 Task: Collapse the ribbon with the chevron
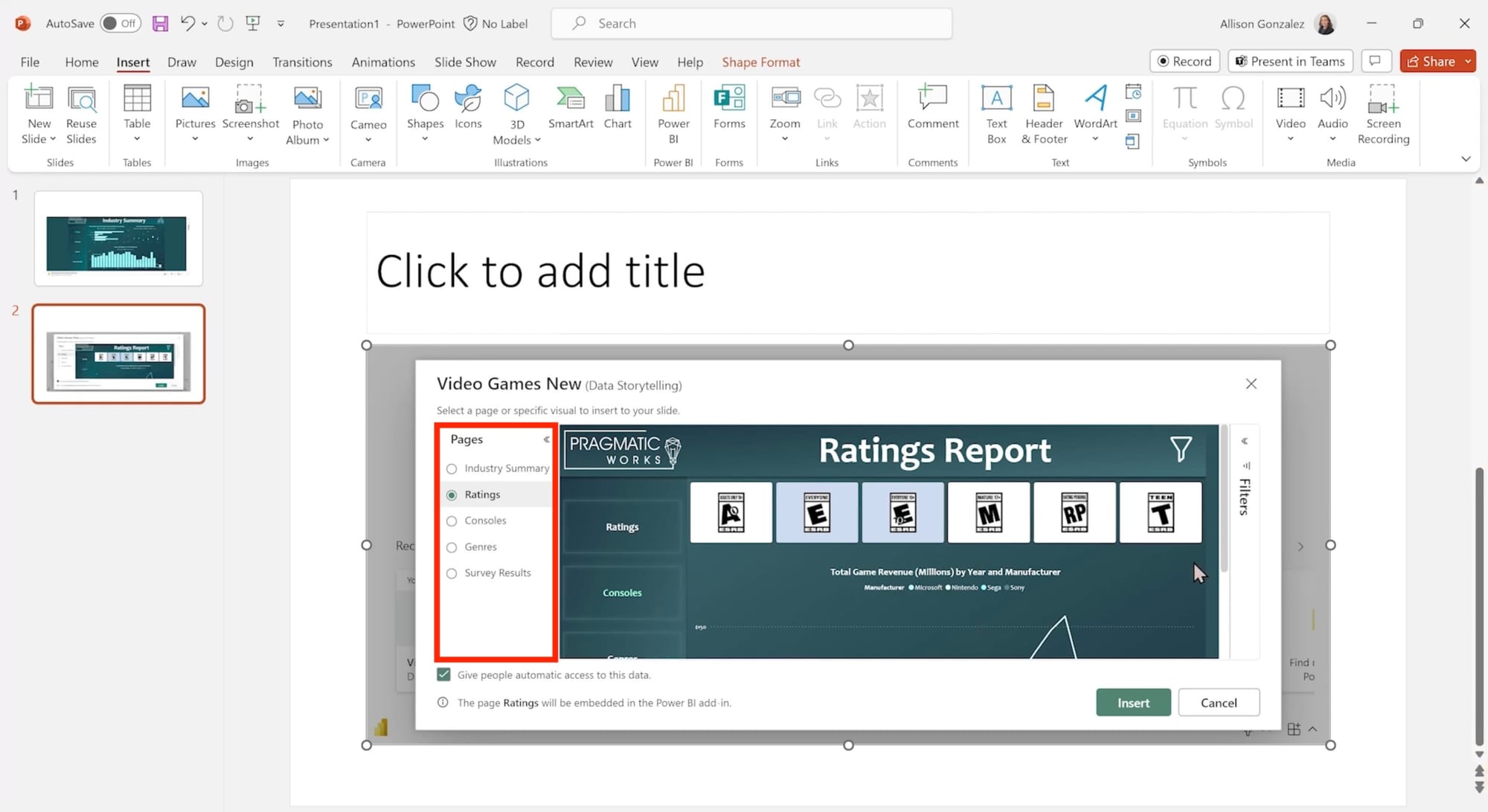coord(1465,158)
